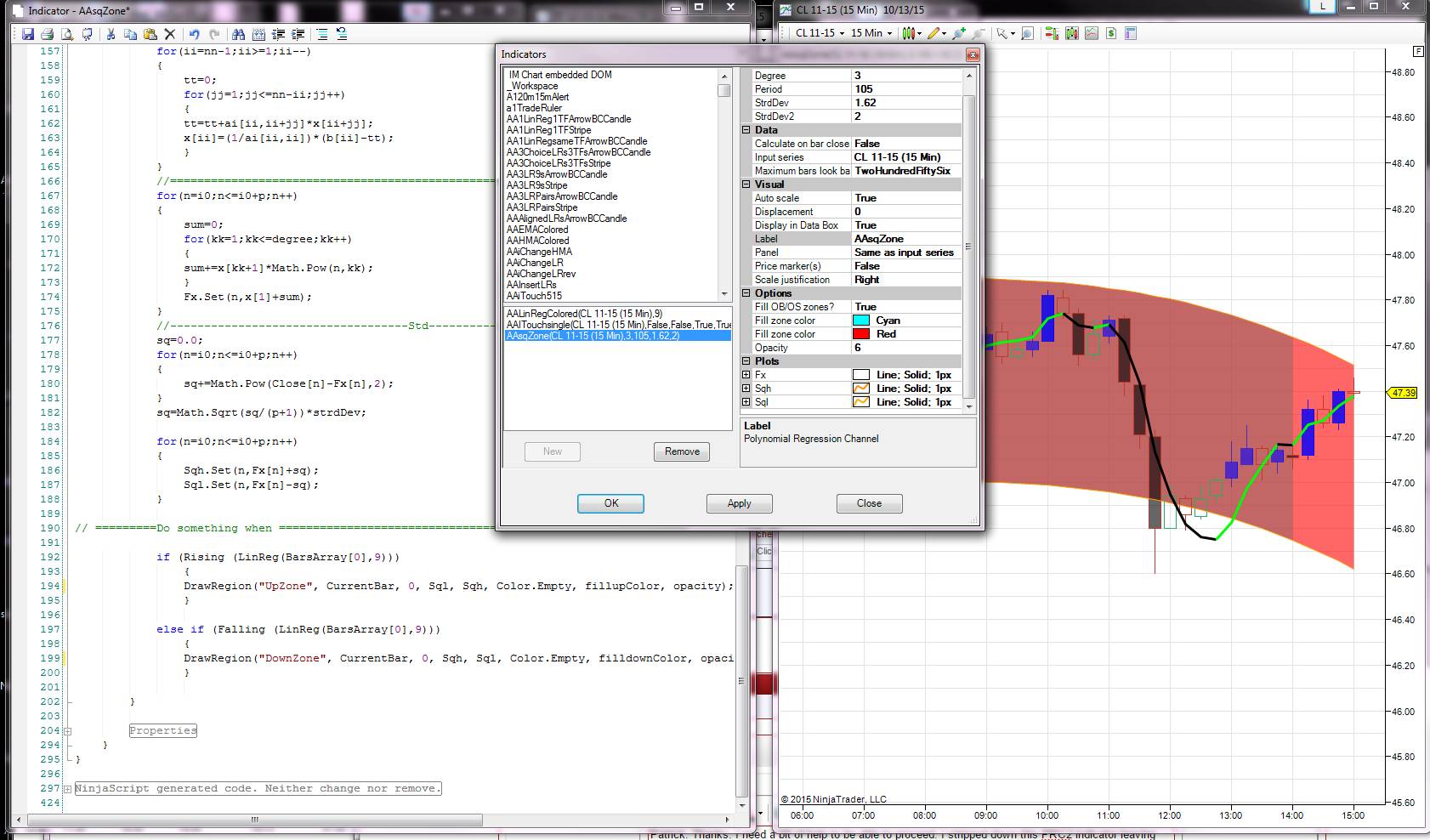Click the Save icon in the editor toolbar
The image size is (1430, 840).
point(28,34)
